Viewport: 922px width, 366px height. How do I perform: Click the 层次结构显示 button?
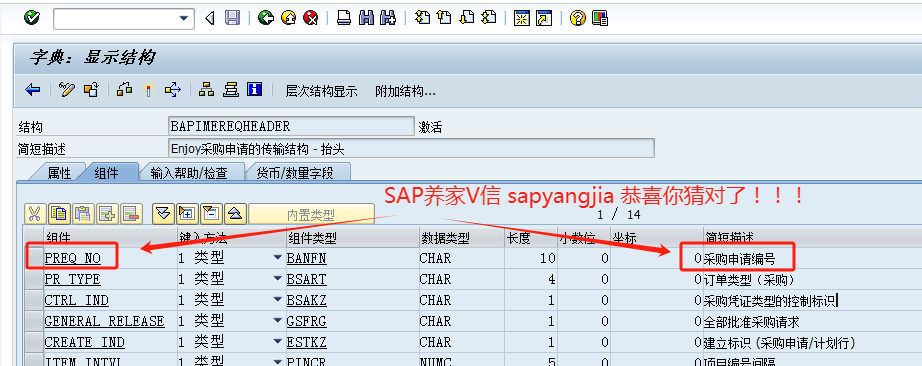point(321,91)
